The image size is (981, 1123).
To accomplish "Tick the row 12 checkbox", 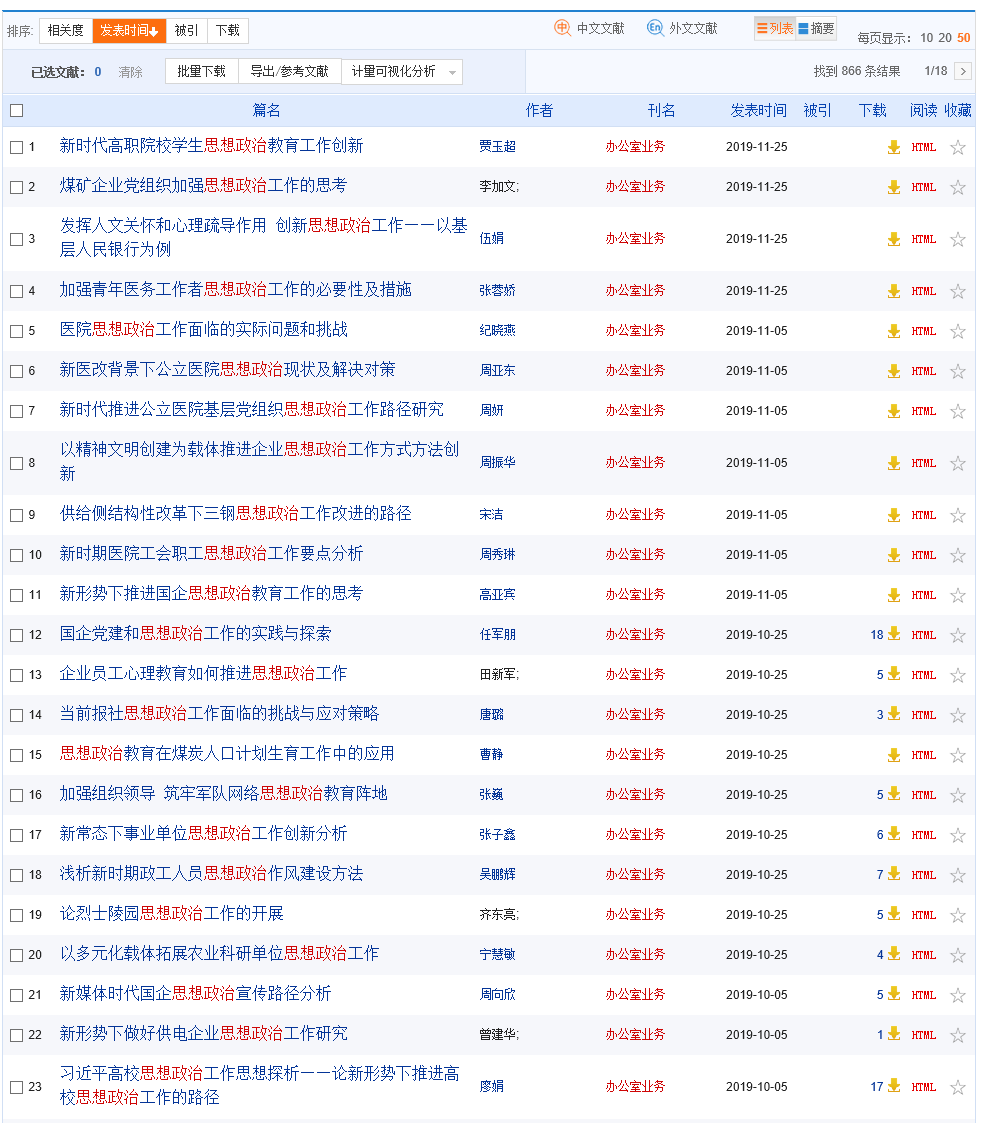I will click(x=16, y=635).
